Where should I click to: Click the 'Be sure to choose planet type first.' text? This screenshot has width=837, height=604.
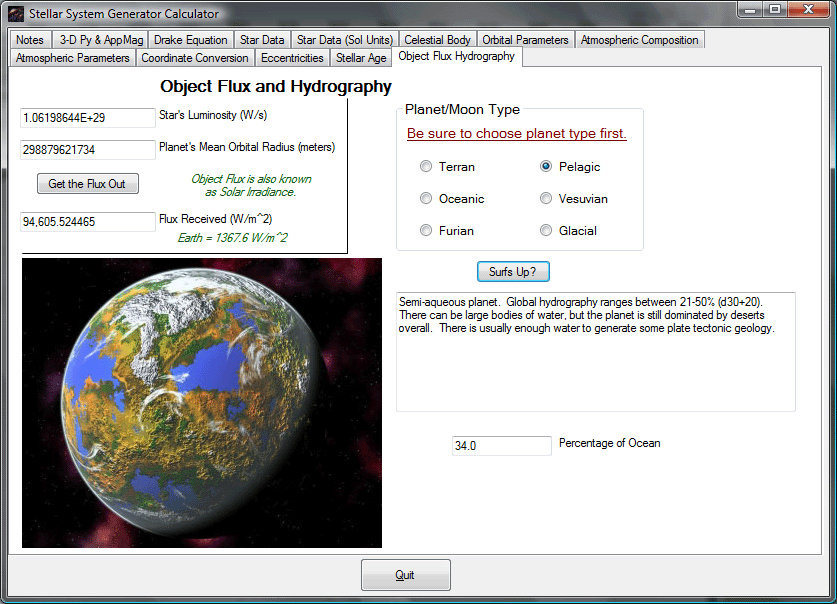pyautogui.click(x=516, y=133)
